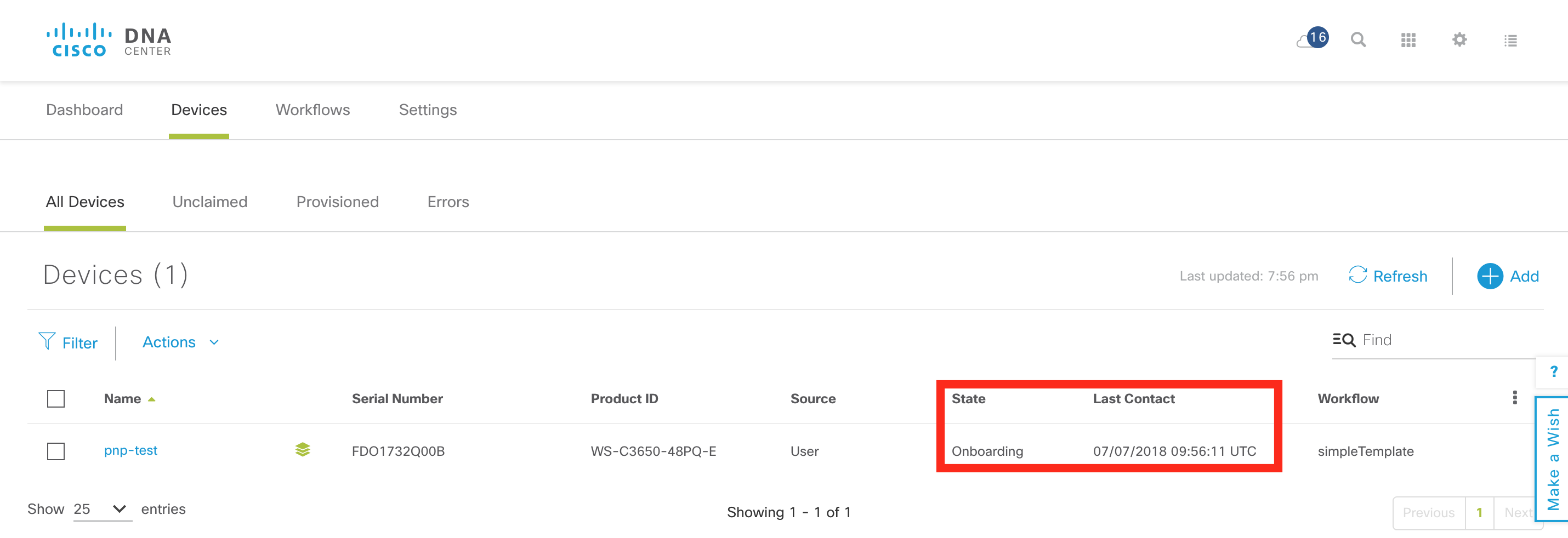The height and width of the screenshot is (538, 1568).
Task: Open the Show entries count dropdown
Action: coord(100,509)
